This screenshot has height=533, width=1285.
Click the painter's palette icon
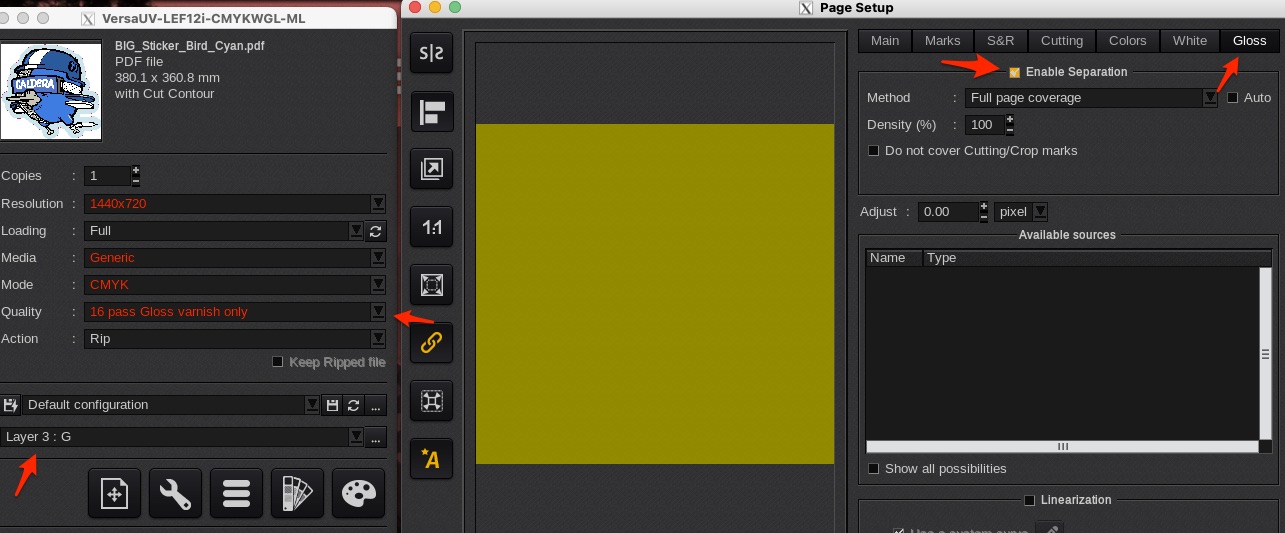(x=358, y=494)
